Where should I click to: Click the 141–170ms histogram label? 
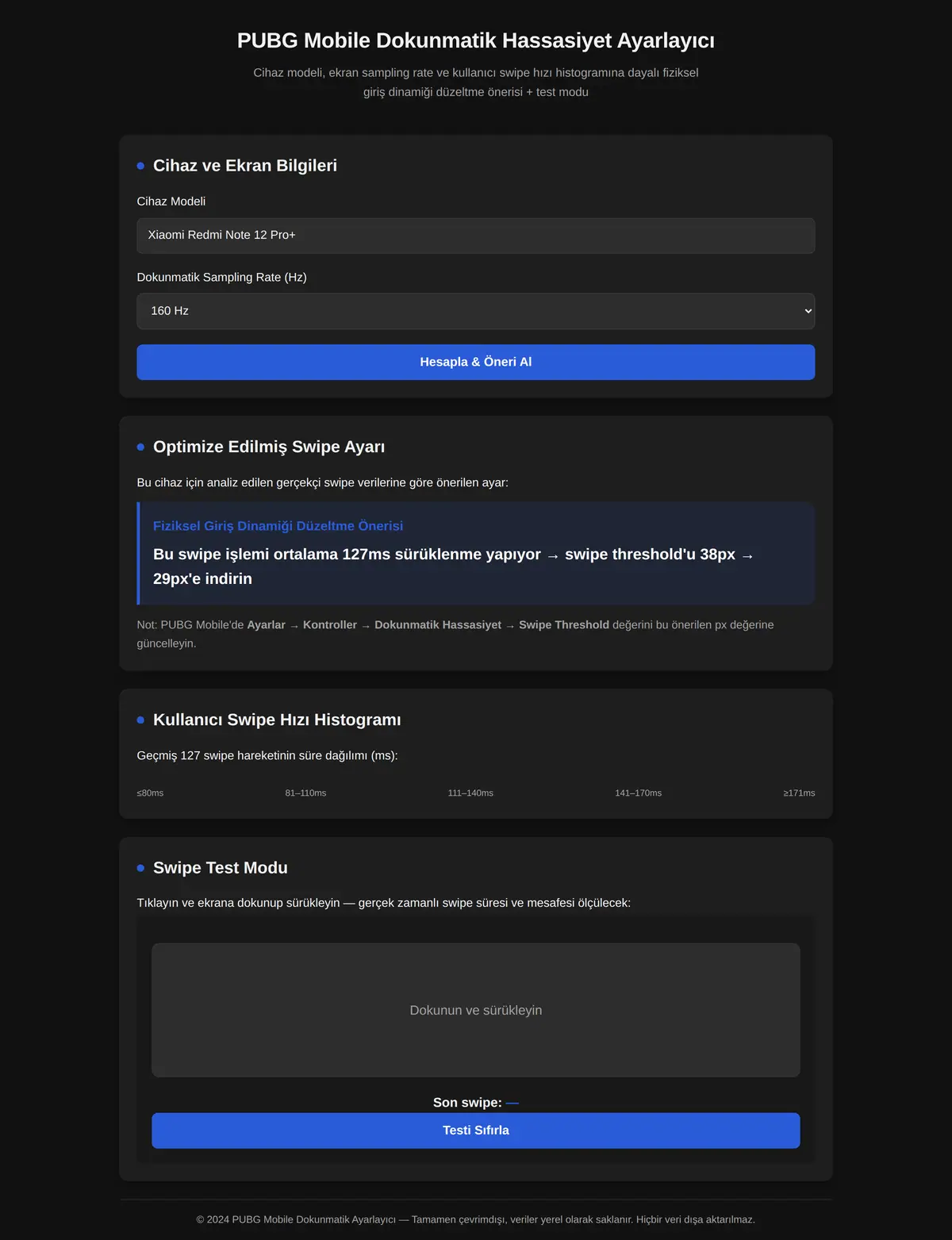638,793
